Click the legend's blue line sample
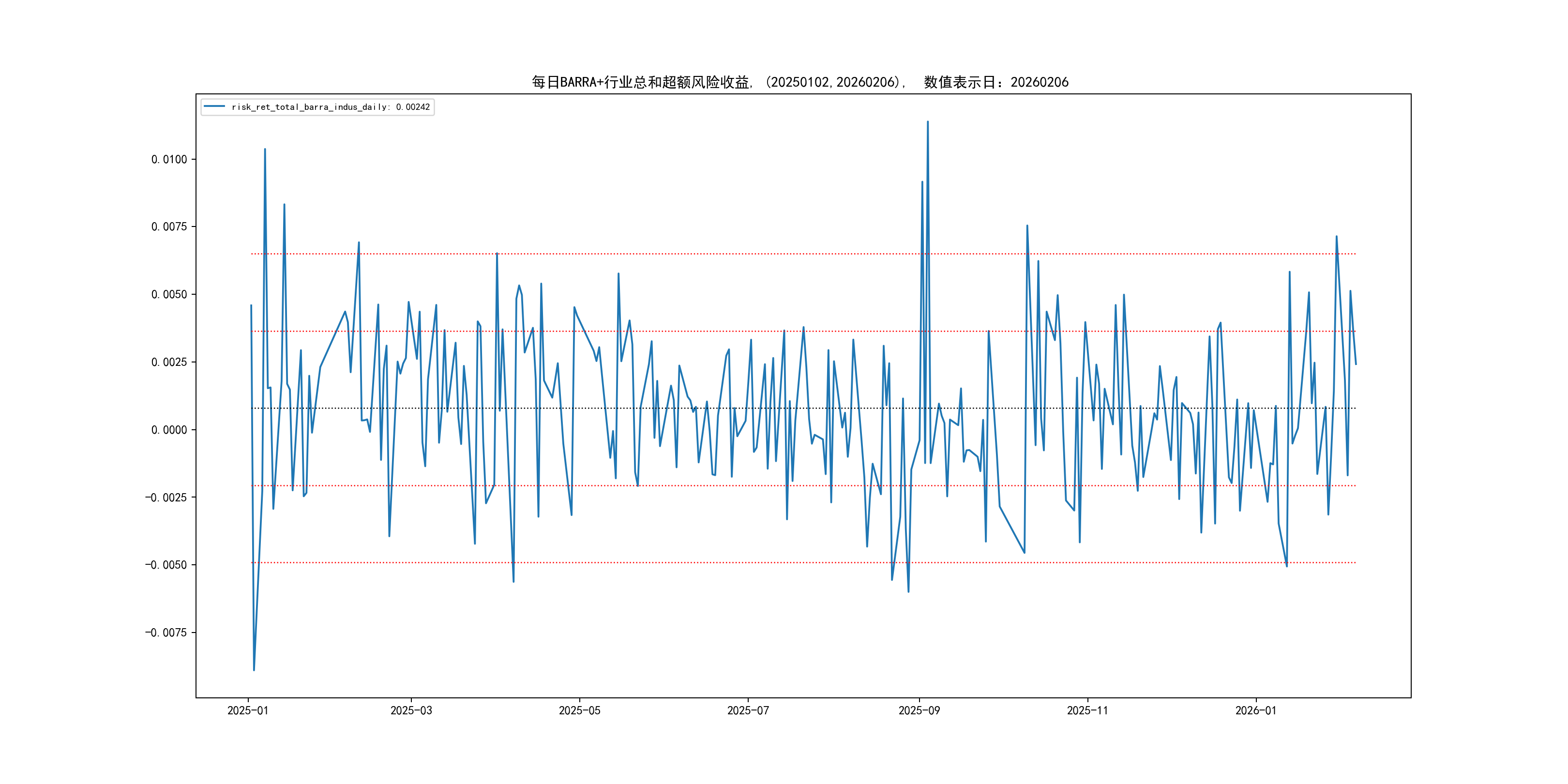This screenshot has width=1568, height=784. coord(214,106)
